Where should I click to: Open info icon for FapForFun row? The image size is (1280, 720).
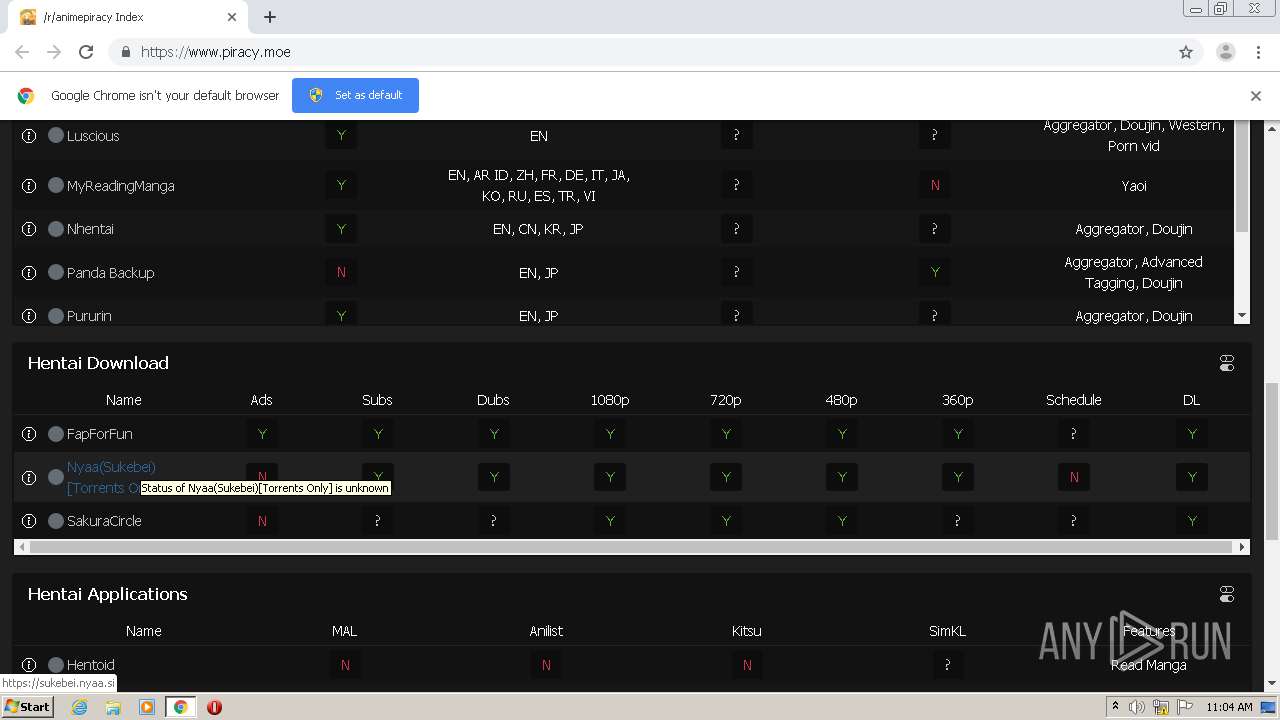(x=29, y=434)
